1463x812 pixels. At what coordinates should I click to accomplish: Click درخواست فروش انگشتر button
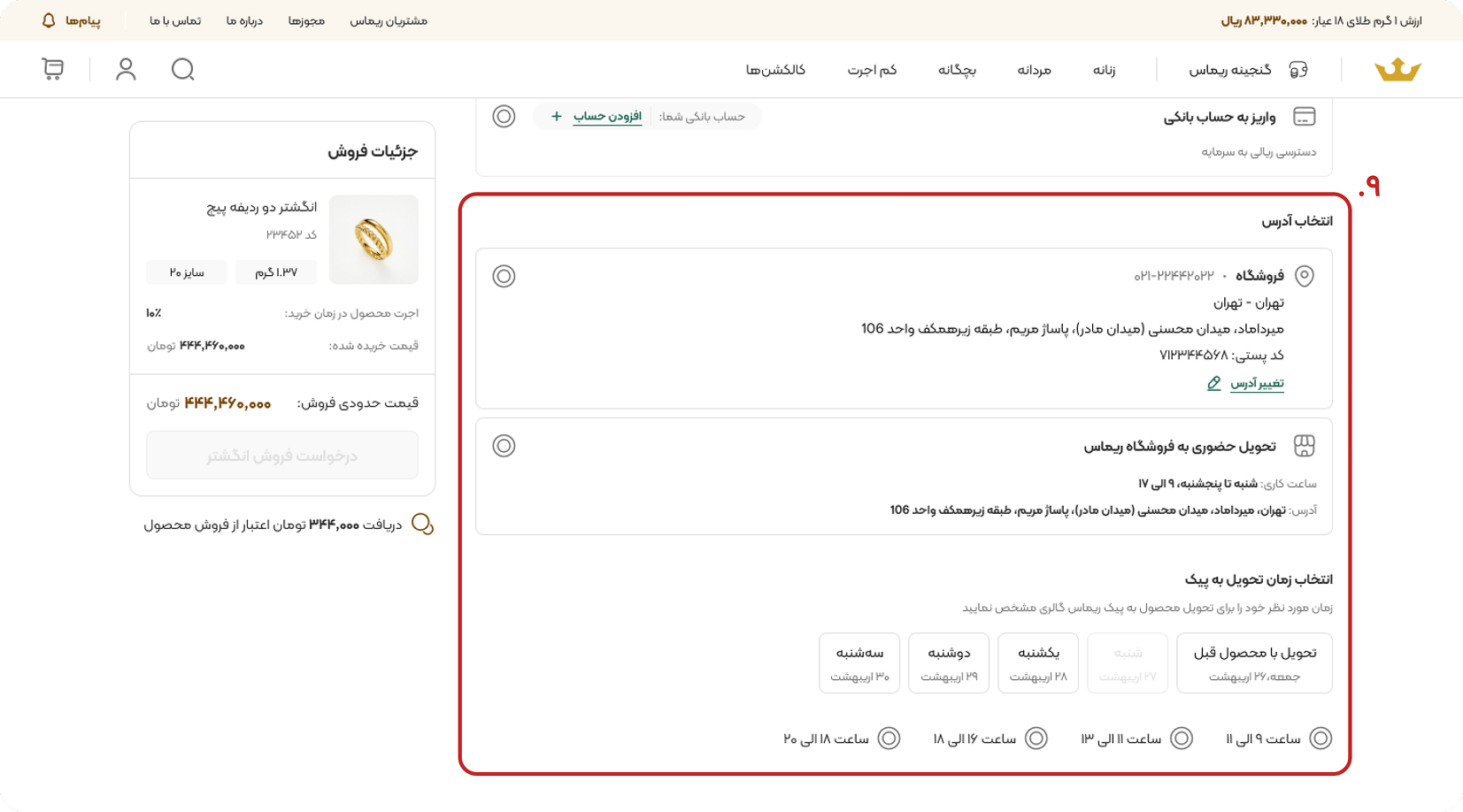[282, 456]
